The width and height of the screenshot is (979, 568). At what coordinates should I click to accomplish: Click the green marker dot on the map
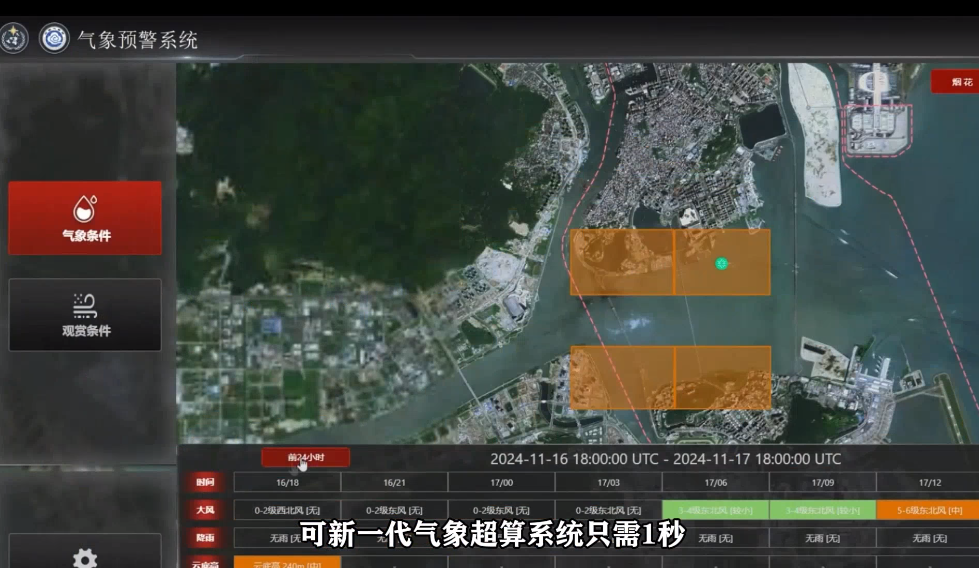point(721,263)
